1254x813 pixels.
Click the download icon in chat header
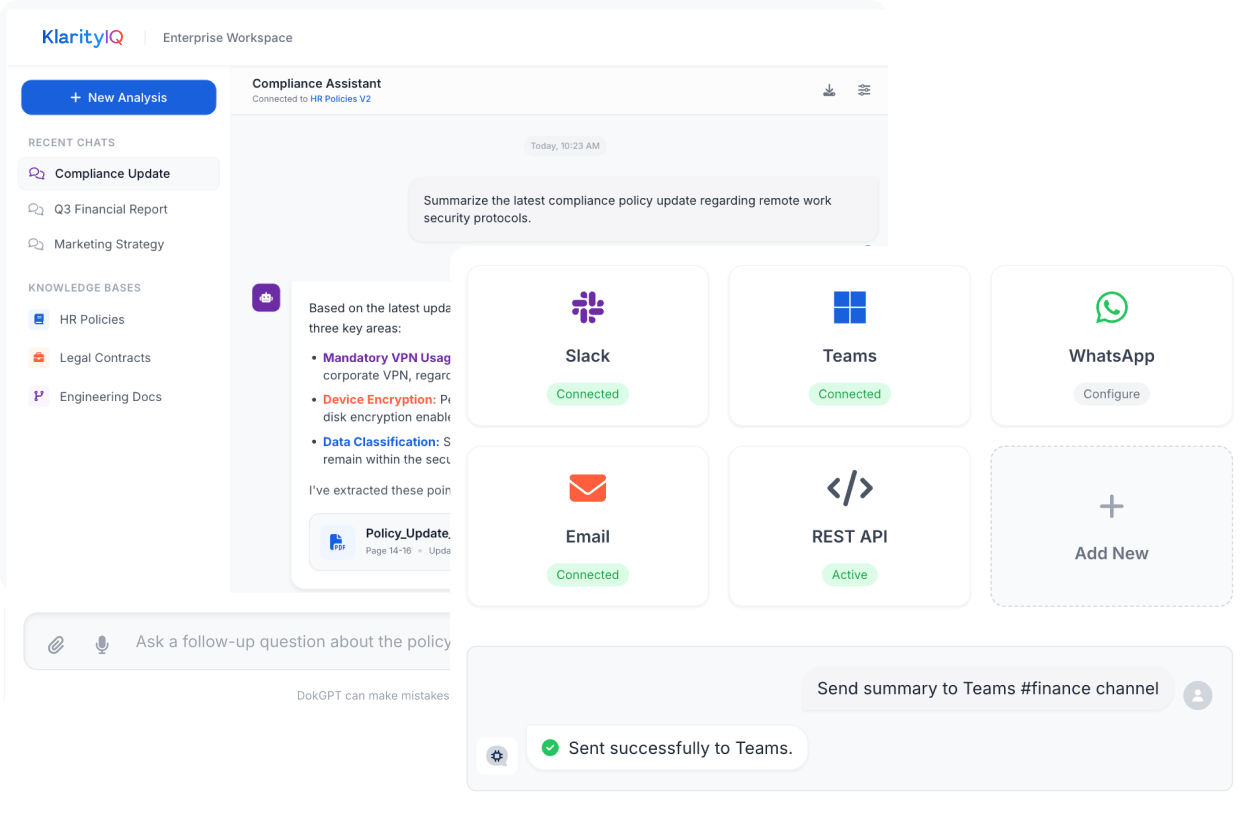(829, 90)
